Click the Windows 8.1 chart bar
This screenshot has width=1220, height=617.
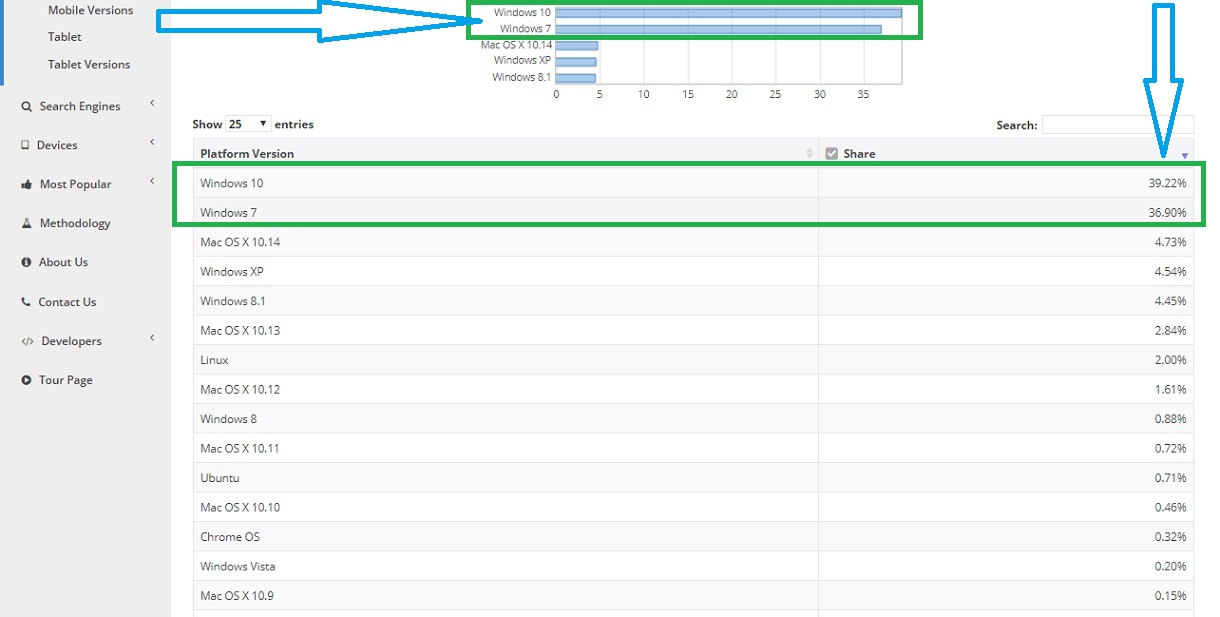576,78
